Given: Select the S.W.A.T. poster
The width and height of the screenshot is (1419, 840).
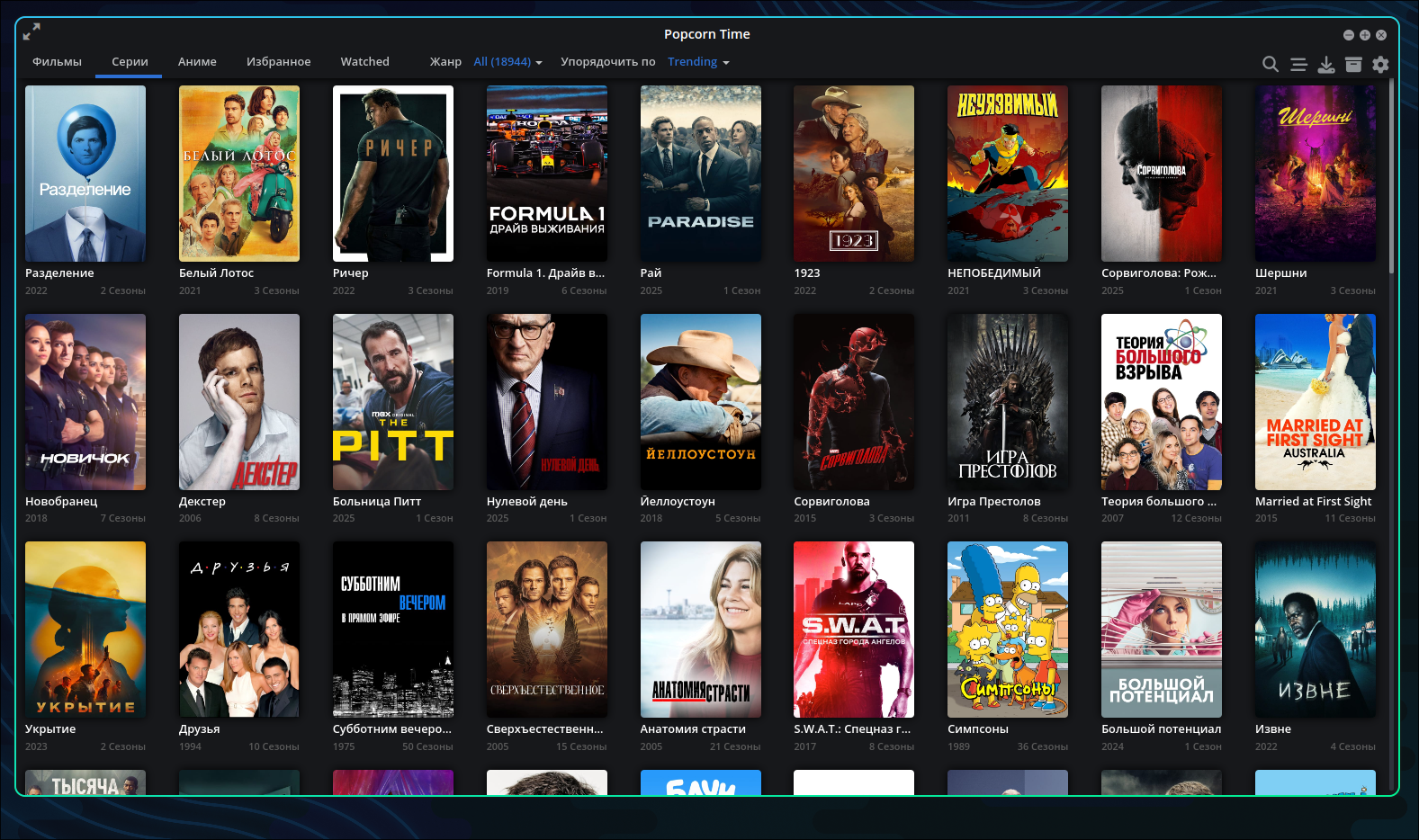Looking at the screenshot, I should coord(854,630).
